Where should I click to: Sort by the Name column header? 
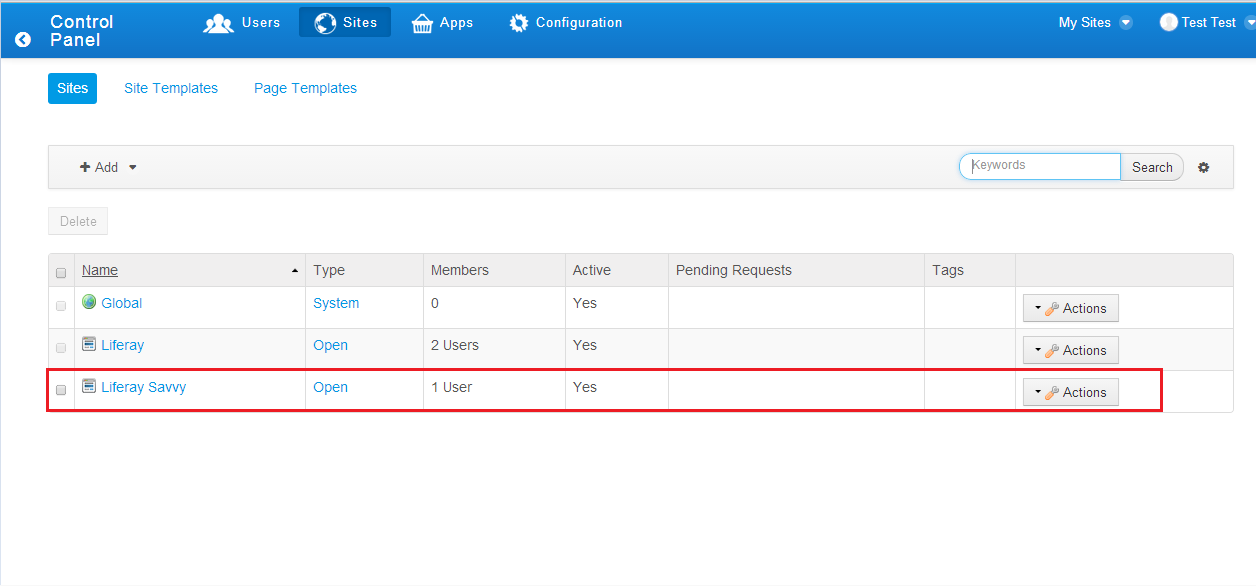[x=100, y=270]
